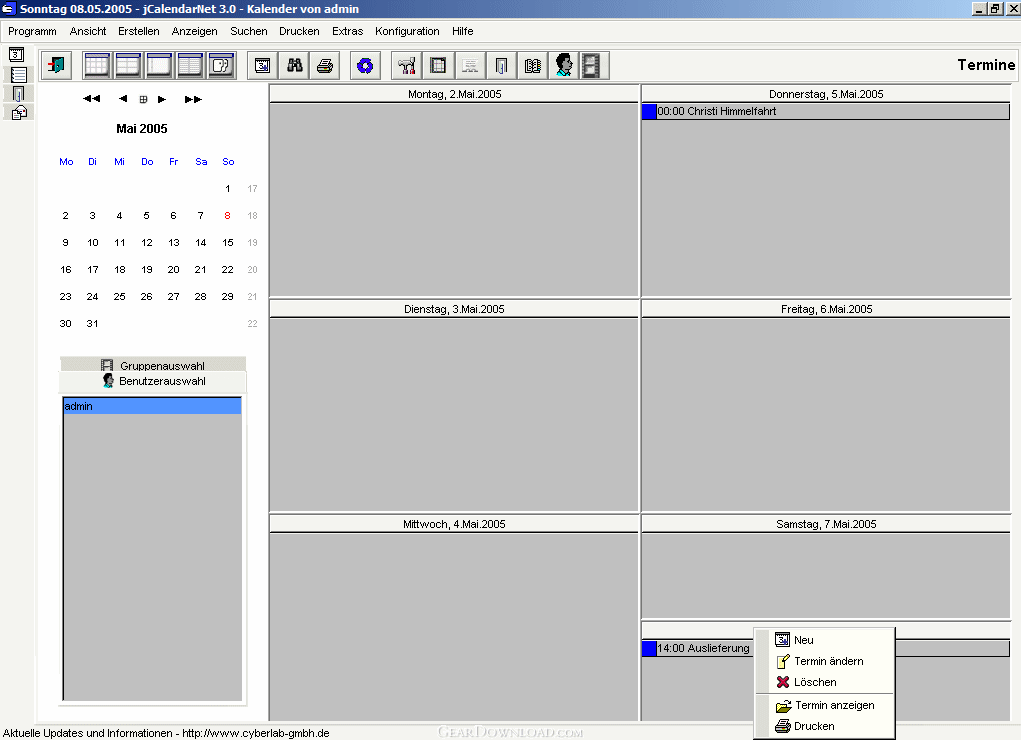Click the film strip group icon in toolbar
The height and width of the screenshot is (740, 1021).
pos(591,65)
